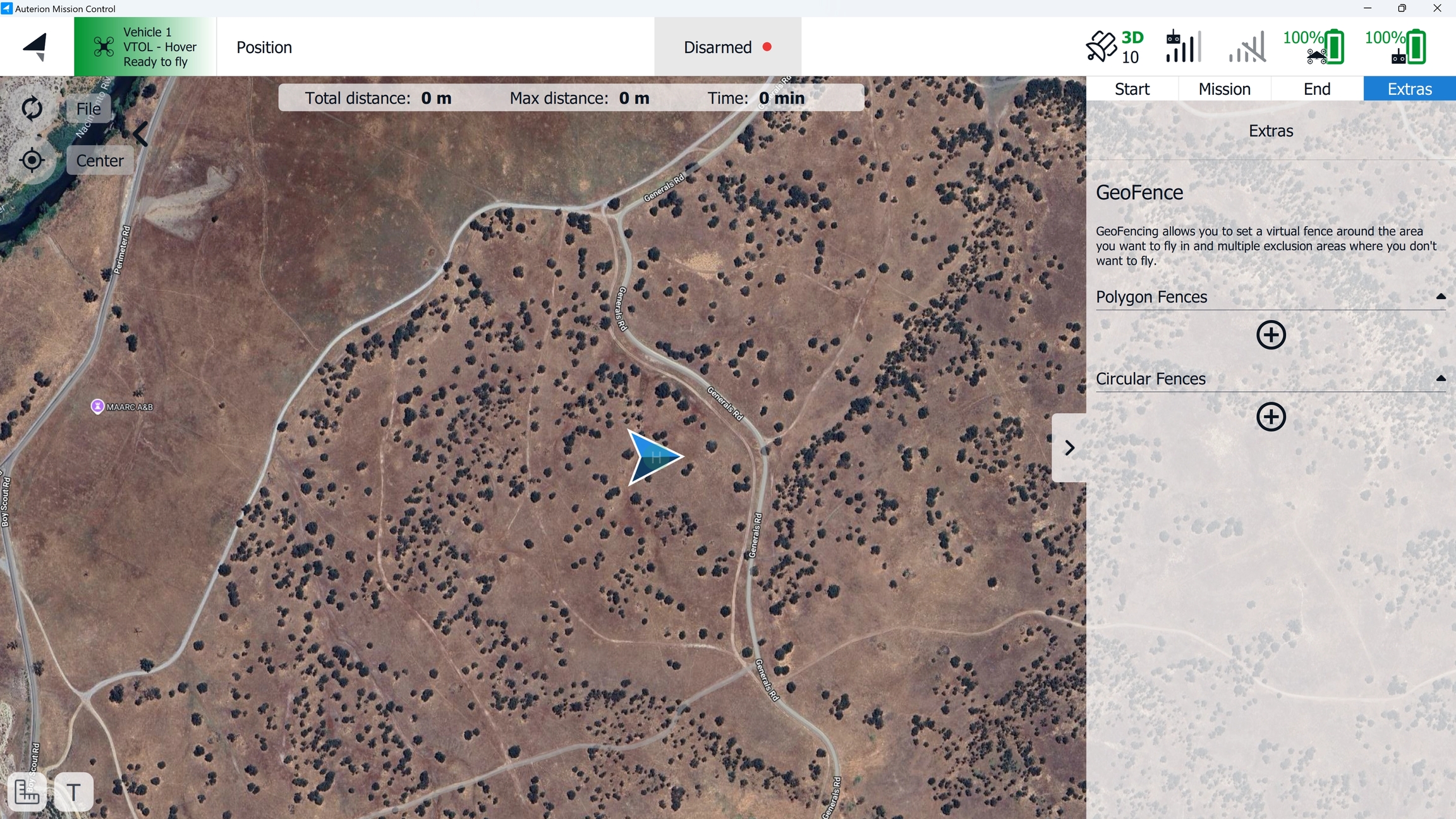Click the Disarmed status toggle
1456x819 pixels.
[x=727, y=47]
